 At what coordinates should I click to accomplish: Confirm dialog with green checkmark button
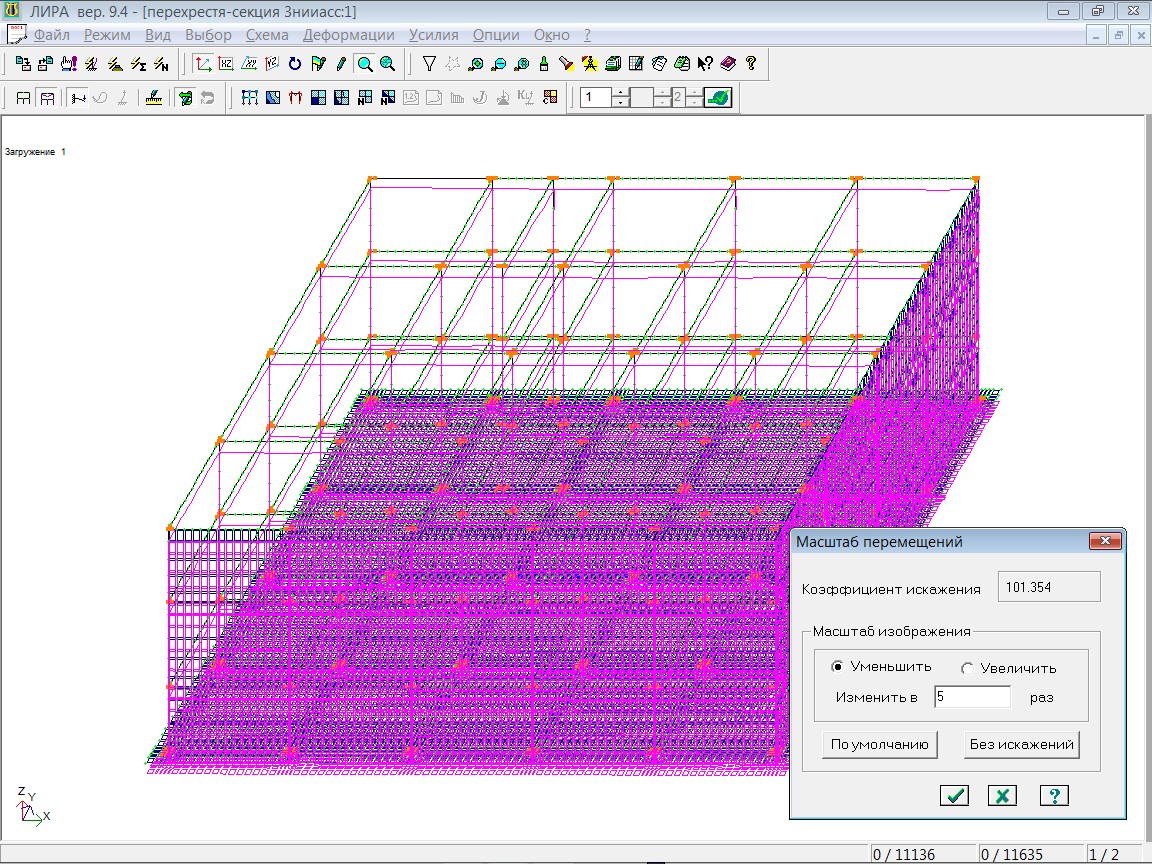coord(955,796)
